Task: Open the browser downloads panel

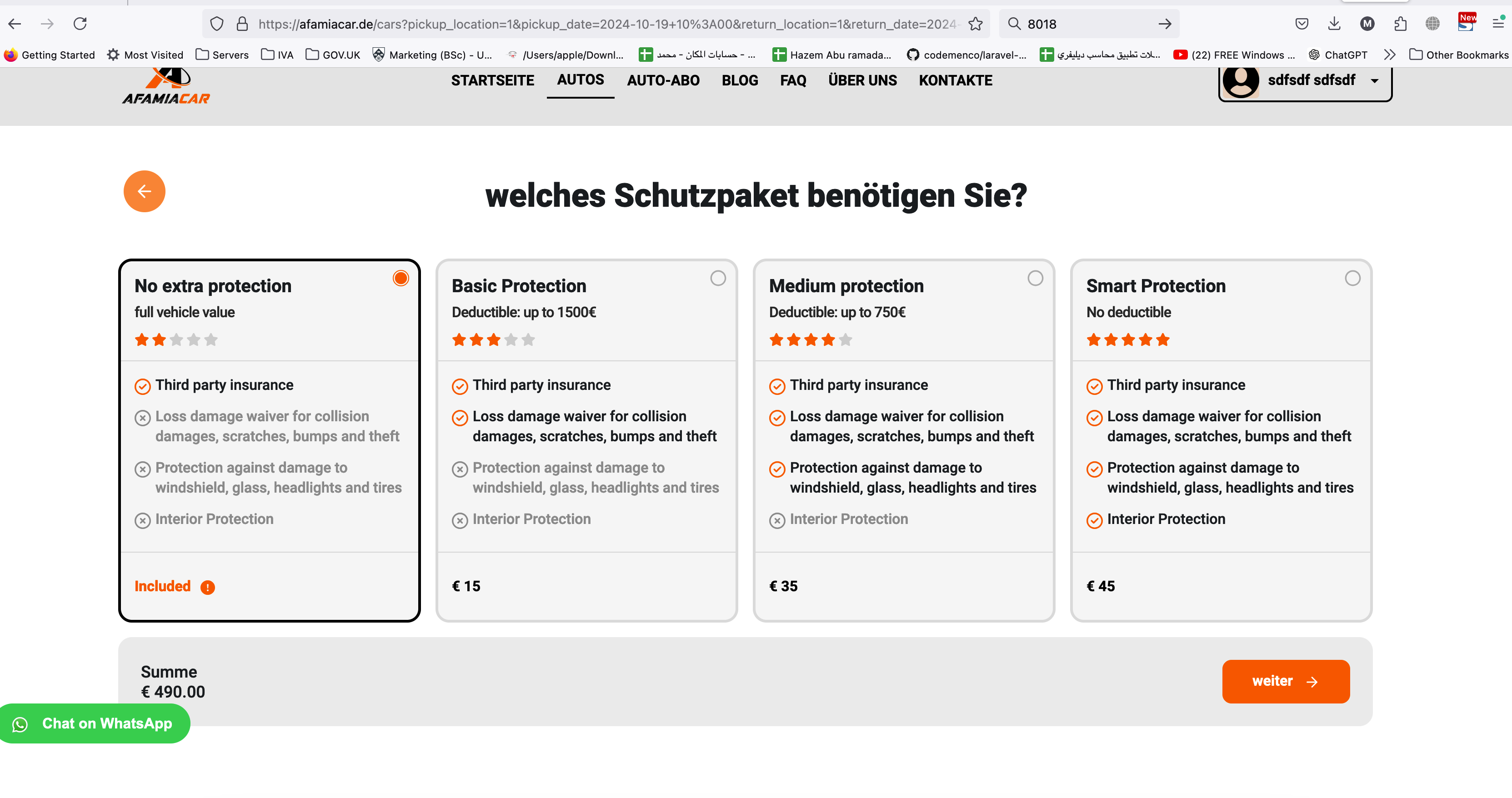Action: click(x=1334, y=24)
